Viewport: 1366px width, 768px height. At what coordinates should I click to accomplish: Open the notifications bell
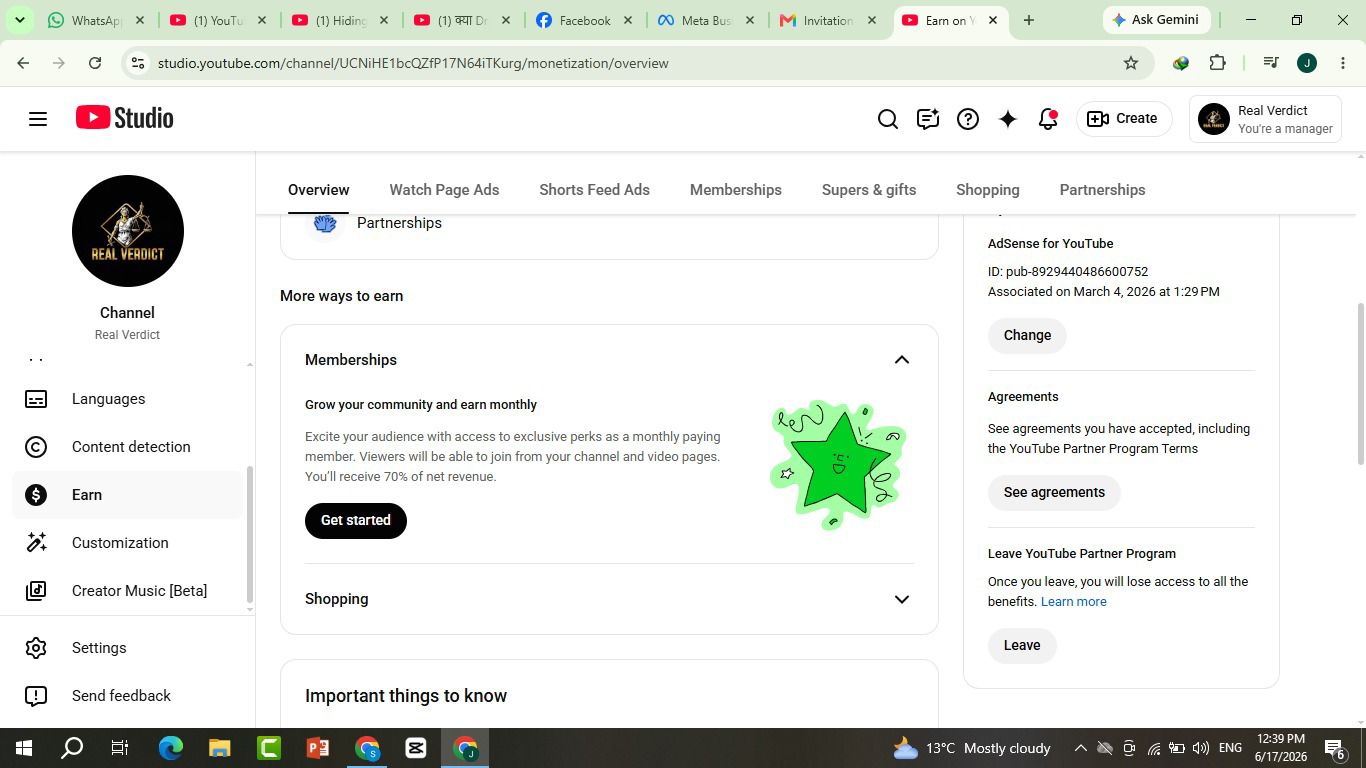1048,119
